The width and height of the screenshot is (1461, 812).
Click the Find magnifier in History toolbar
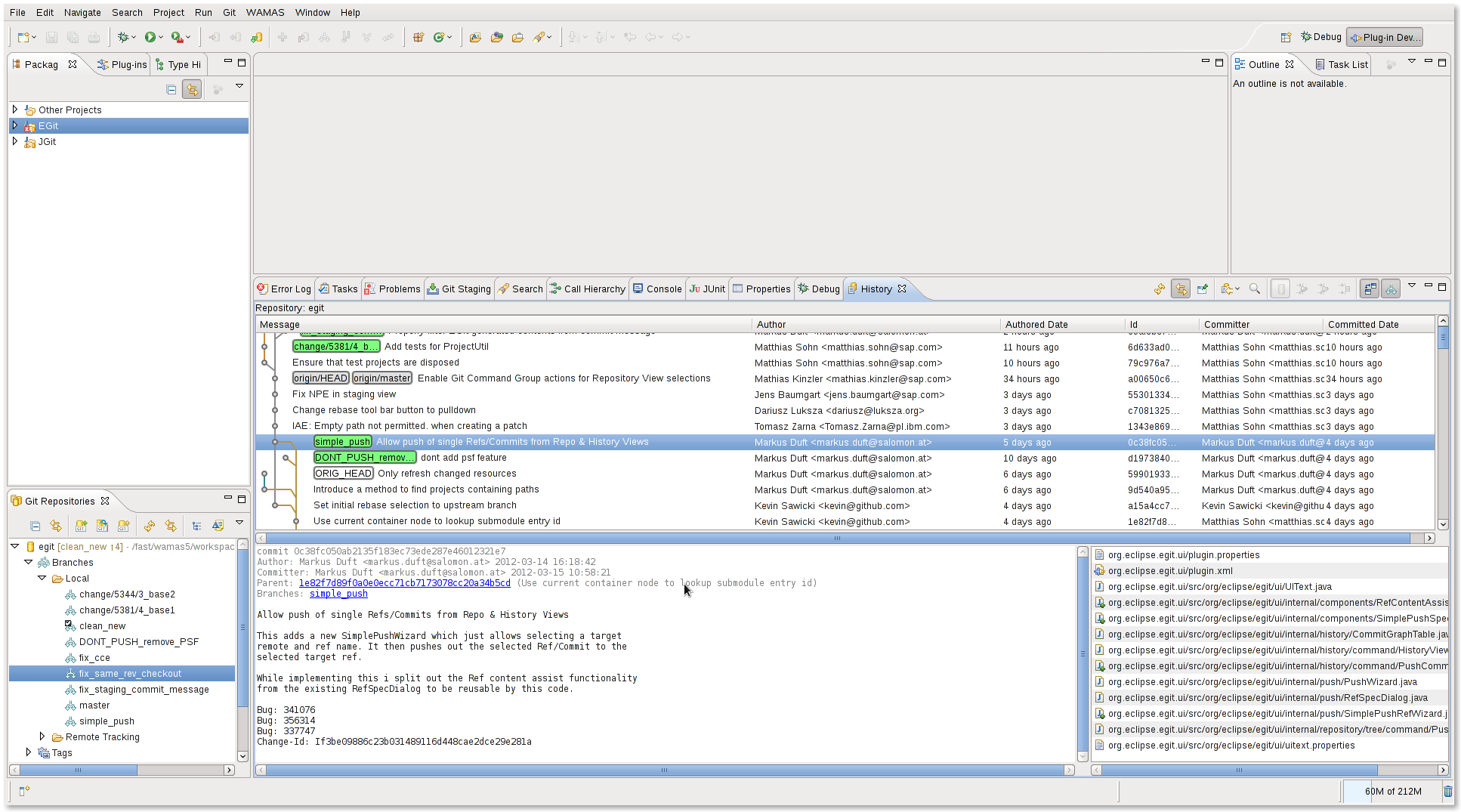coord(1255,289)
